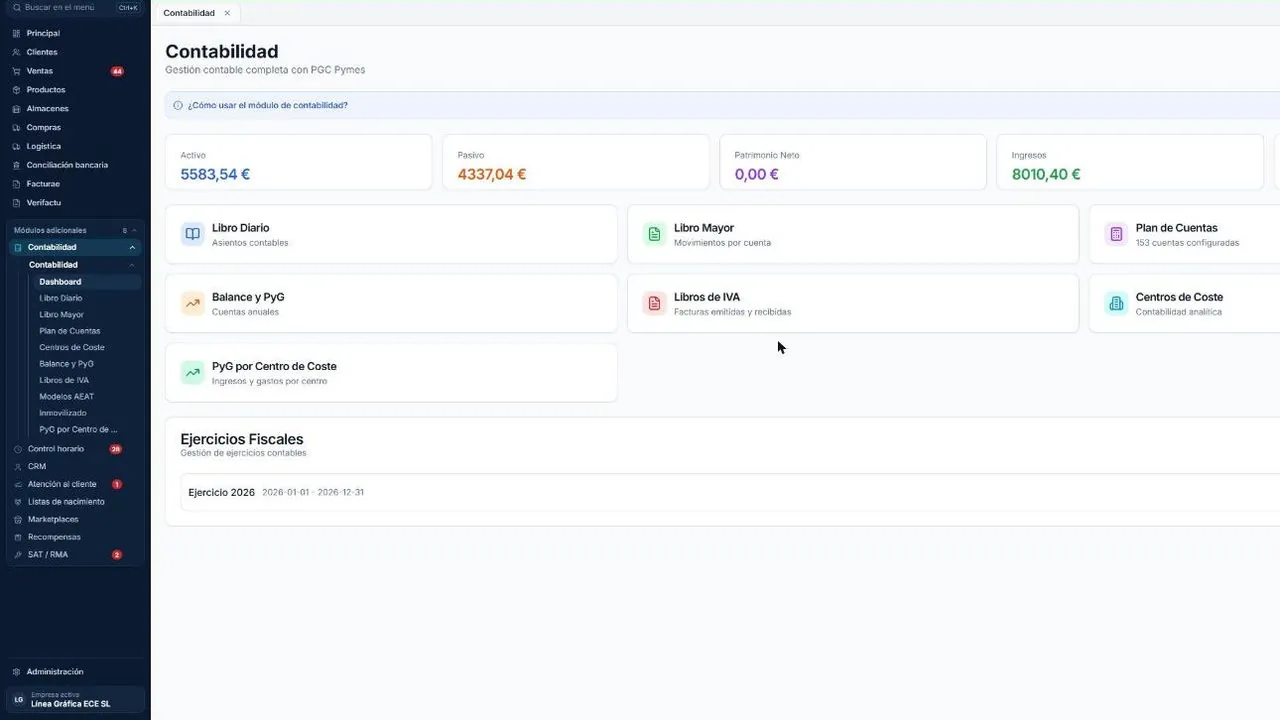Click the Ingresos value 8010,40 €
Viewport: 1280px width, 720px height.
point(1046,174)
